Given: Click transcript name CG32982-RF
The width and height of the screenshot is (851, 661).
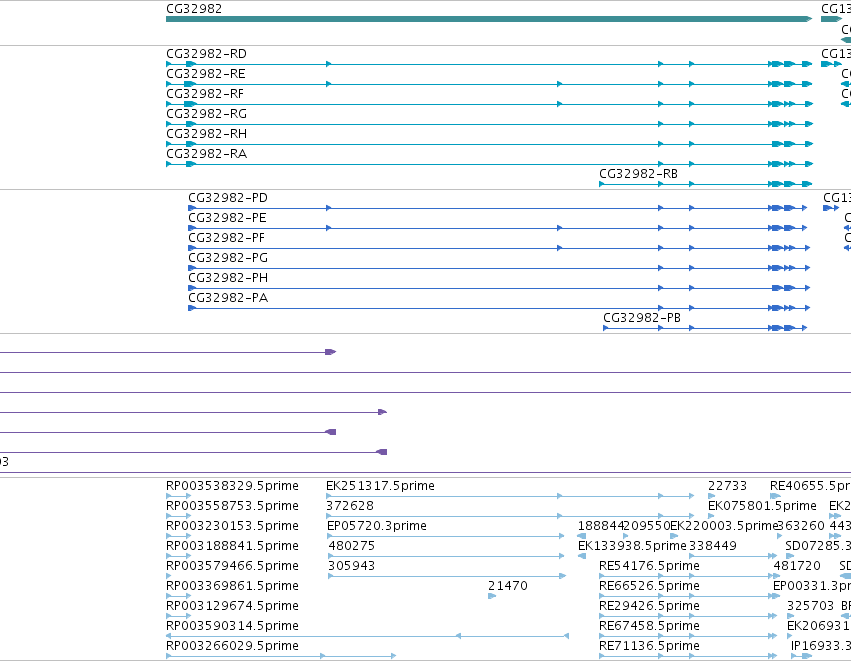Looking at the screenshot, I should (205, 94).
